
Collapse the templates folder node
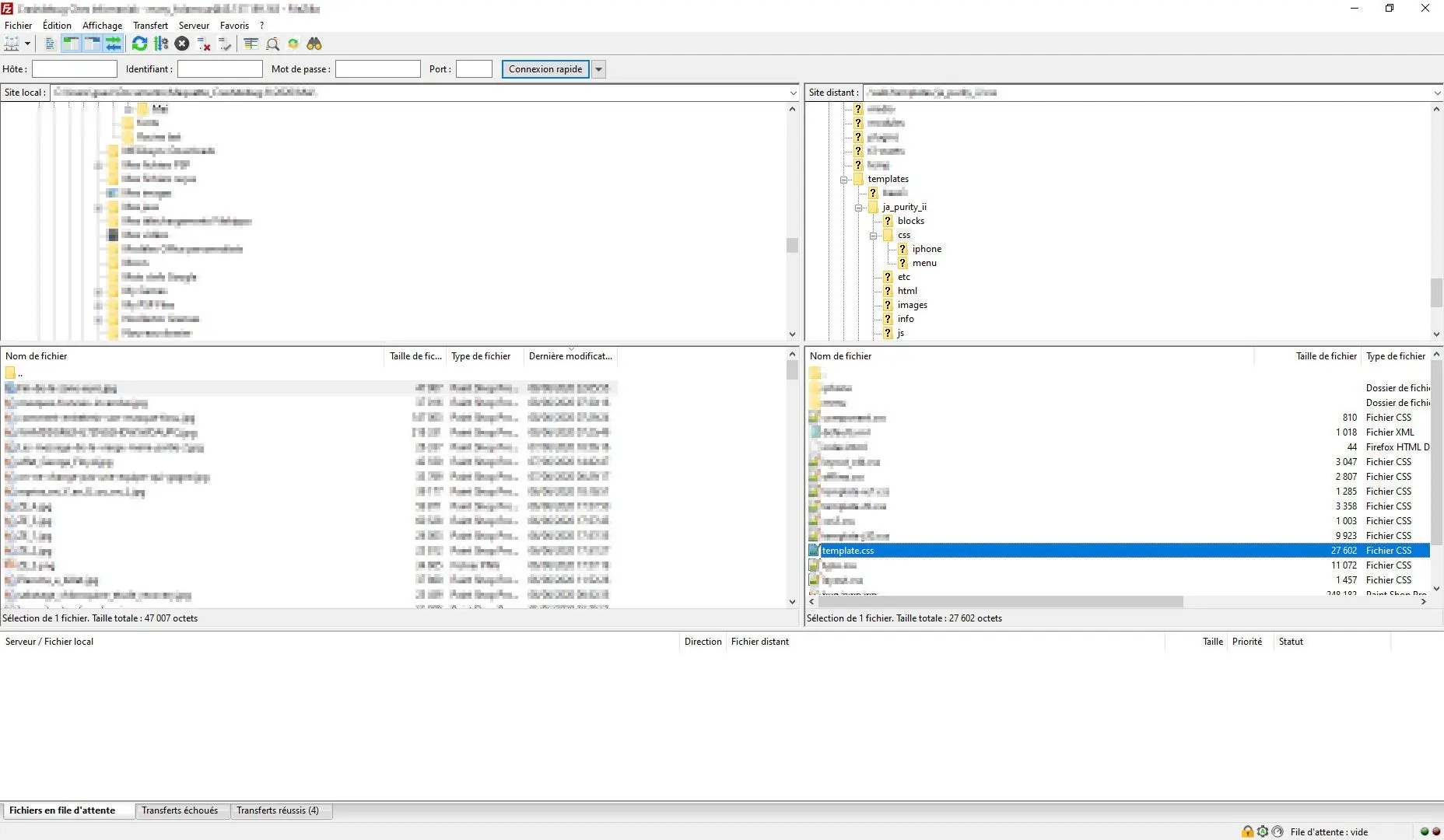[844, 180]
